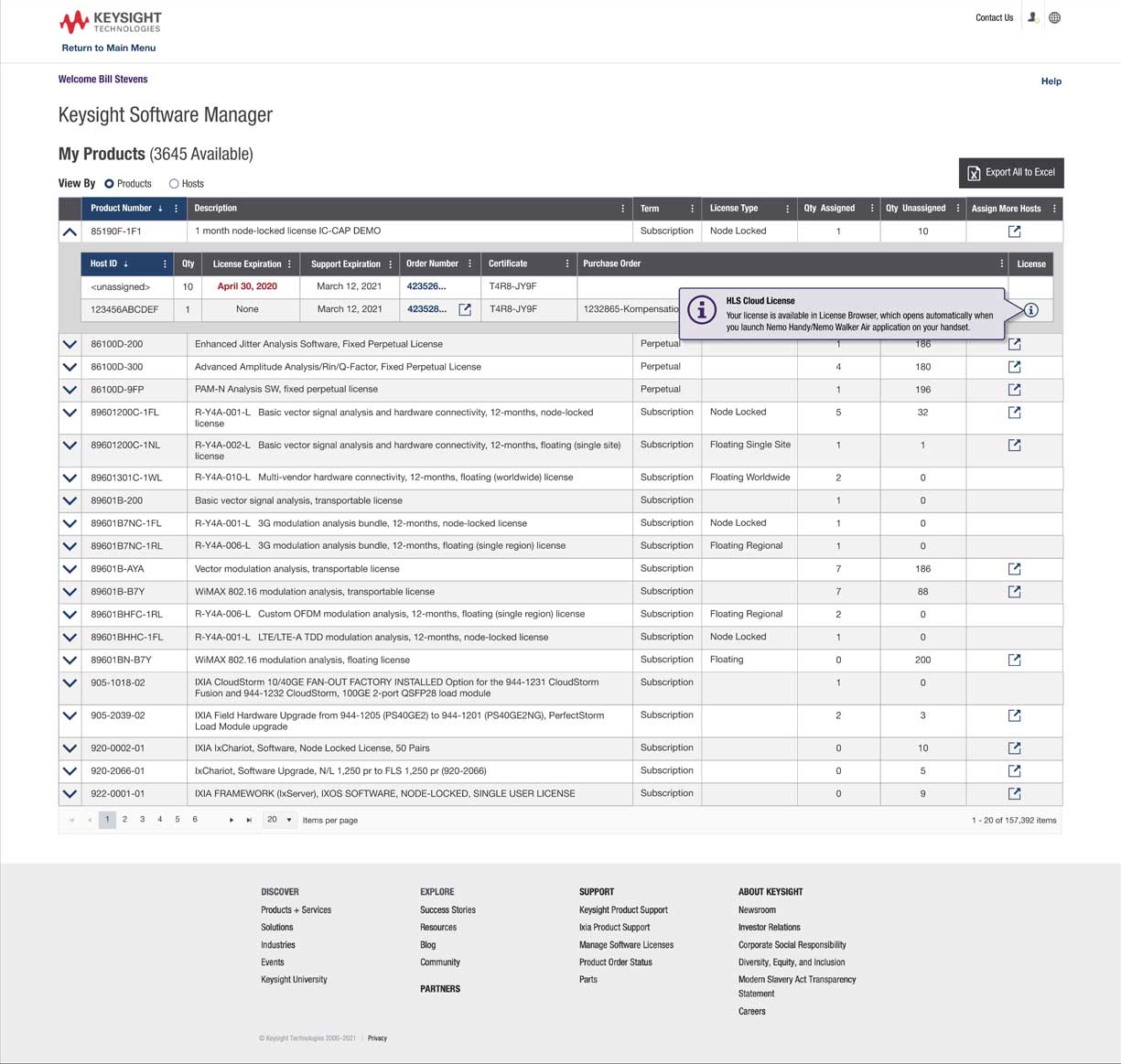The height and width of the screenshot is (1064, 1121).
Task: Click Assign More Hosts icon for 89601BN-B7Y
Action: (1014, 660)
